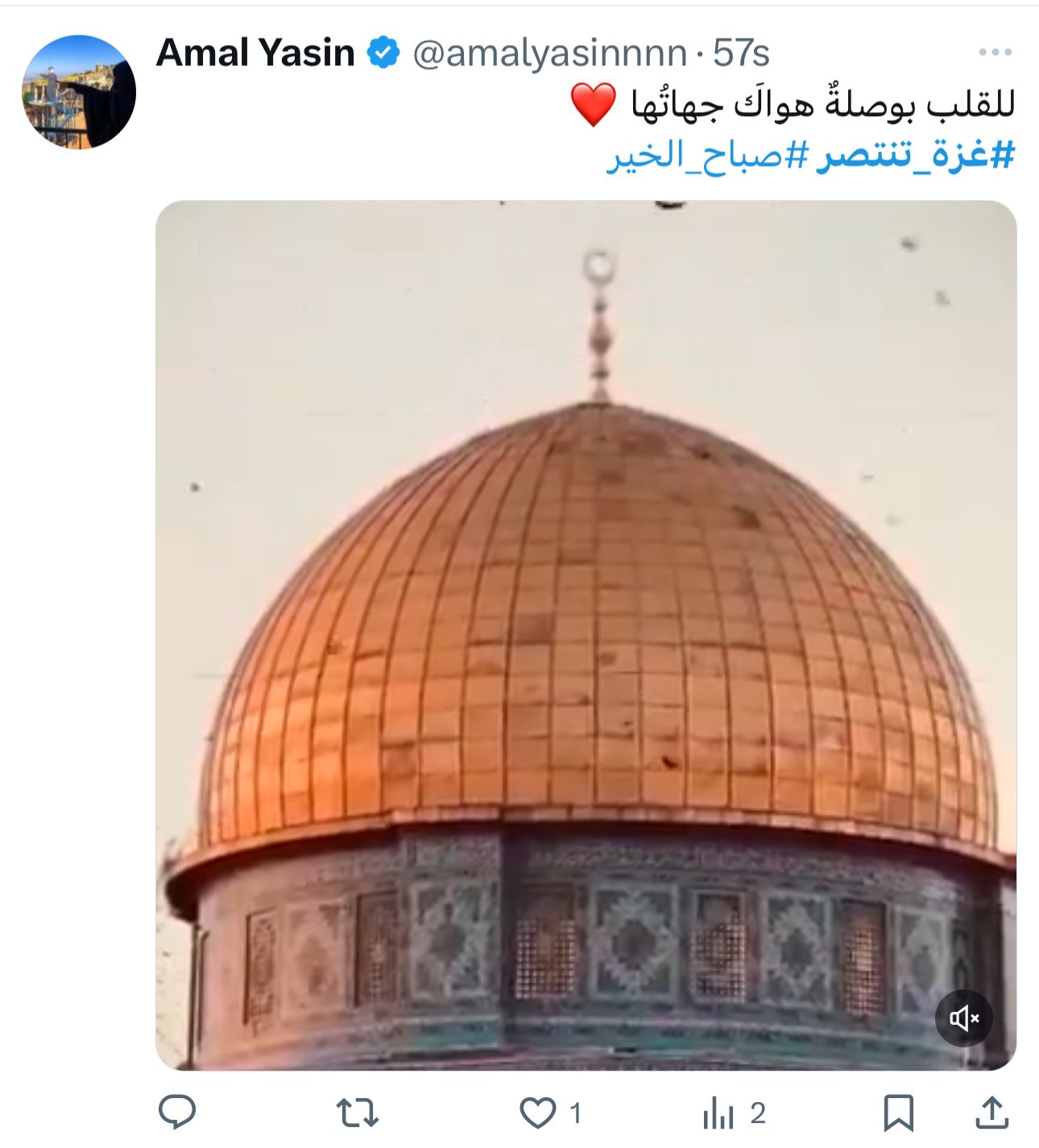The image size is (1039, 1148).
Task: Click the blue verified checkmark badge
Action: point(384,52)
